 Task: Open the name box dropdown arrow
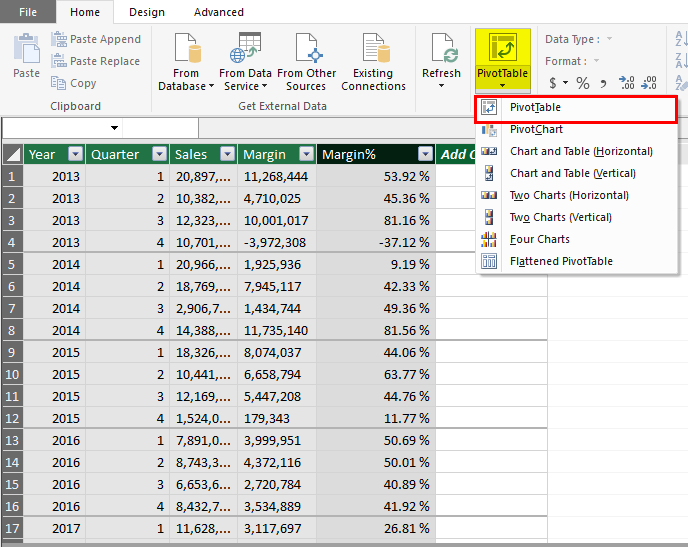pyautogui.click(x=114, y=128)
